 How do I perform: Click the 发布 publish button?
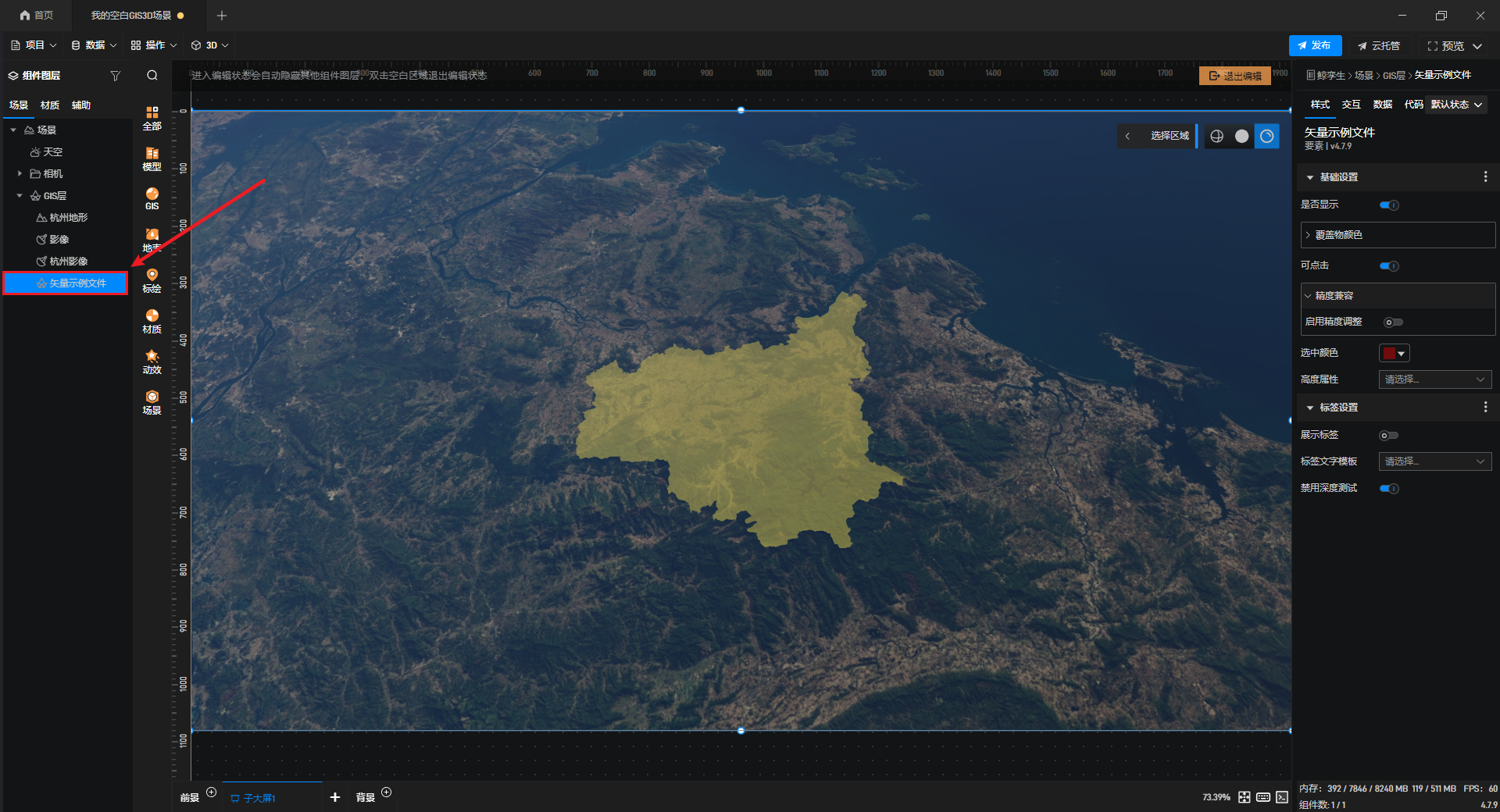[1315, 45]
